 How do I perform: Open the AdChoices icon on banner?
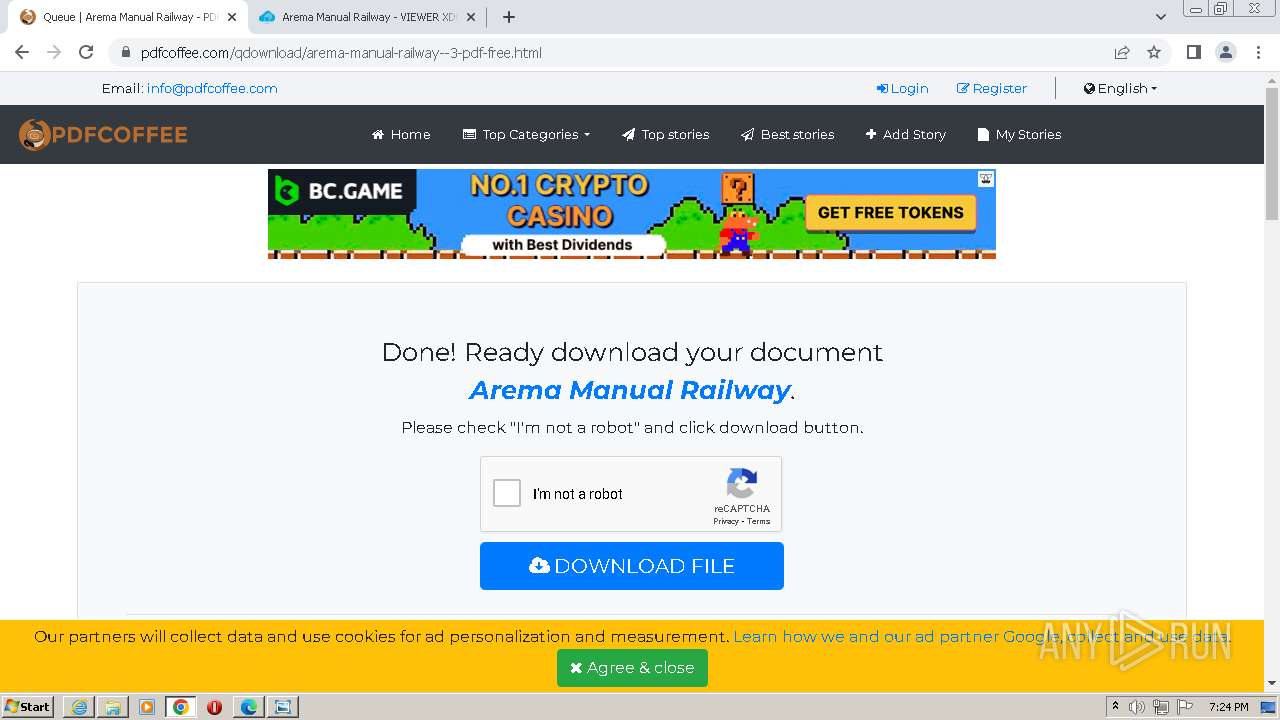(986, 179)
